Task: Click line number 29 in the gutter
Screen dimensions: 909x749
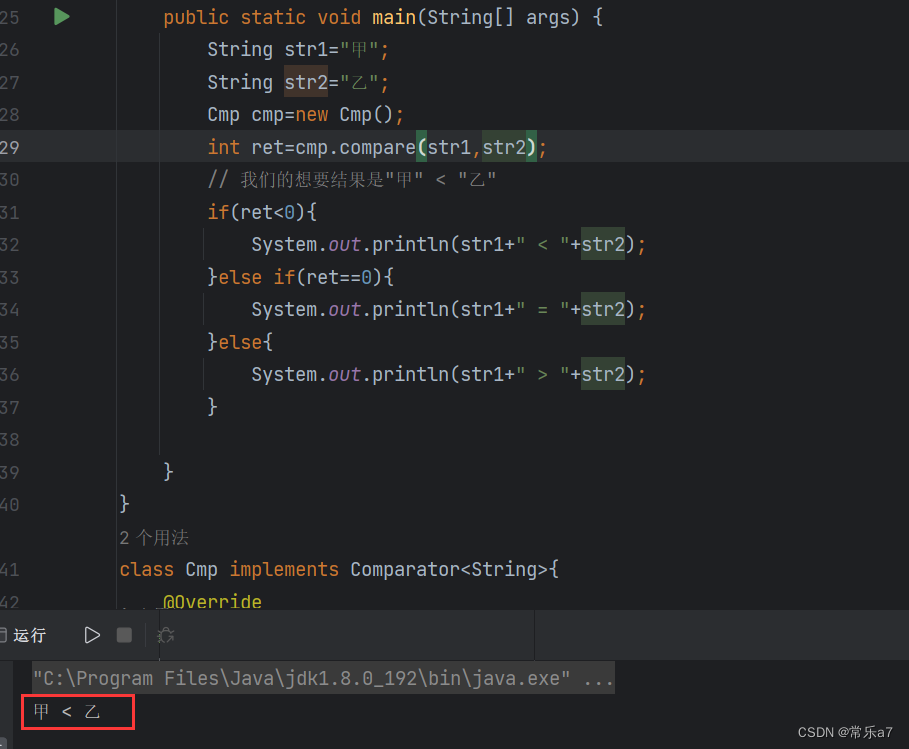Action: 10,147
